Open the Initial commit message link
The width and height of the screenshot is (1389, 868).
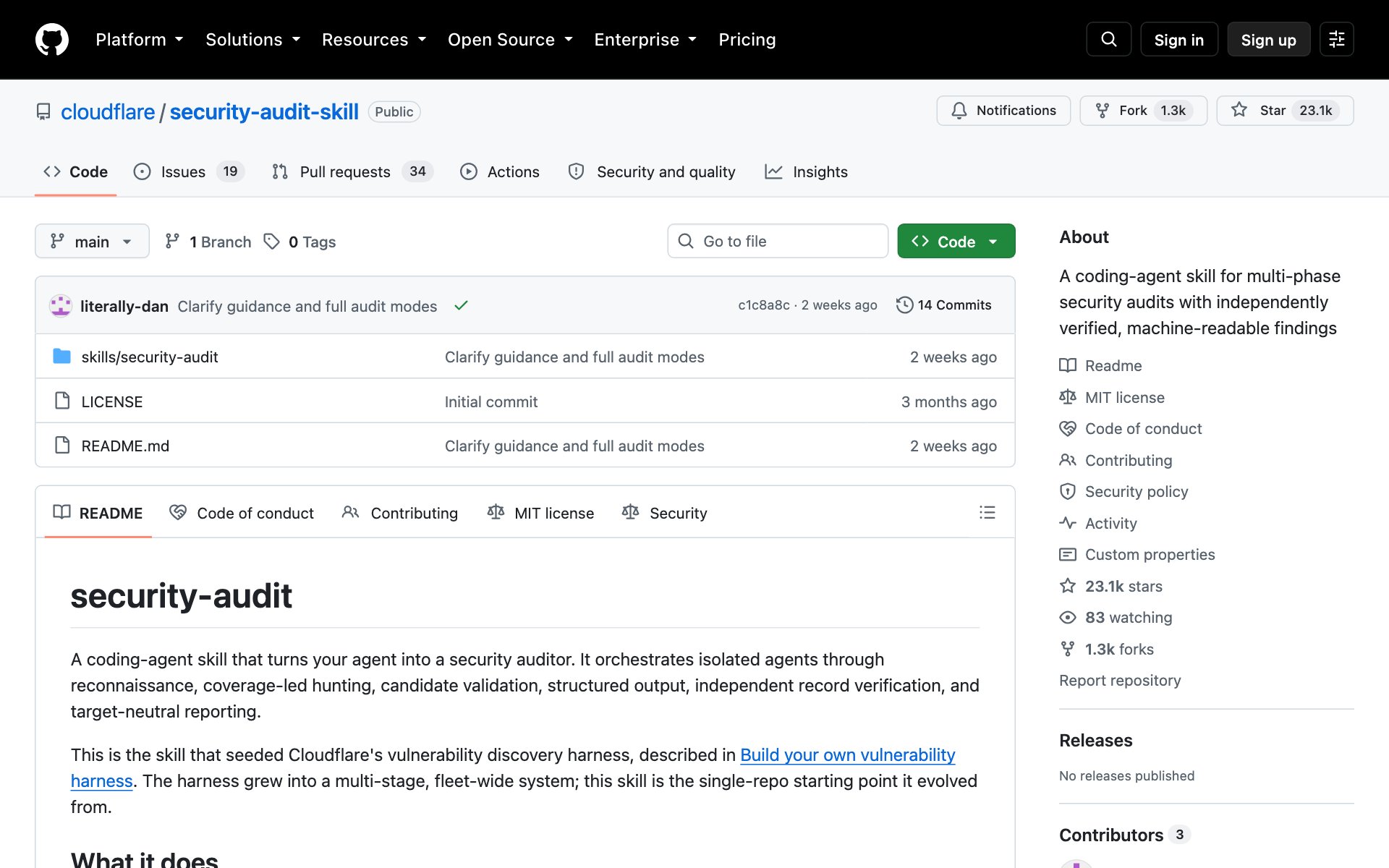[x=491, y=401]
